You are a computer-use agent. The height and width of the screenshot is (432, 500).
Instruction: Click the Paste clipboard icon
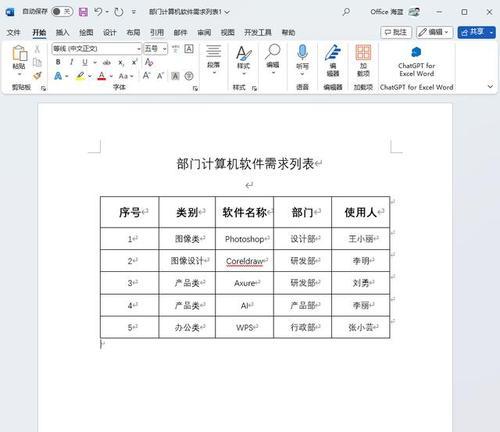tap(19, 53)
